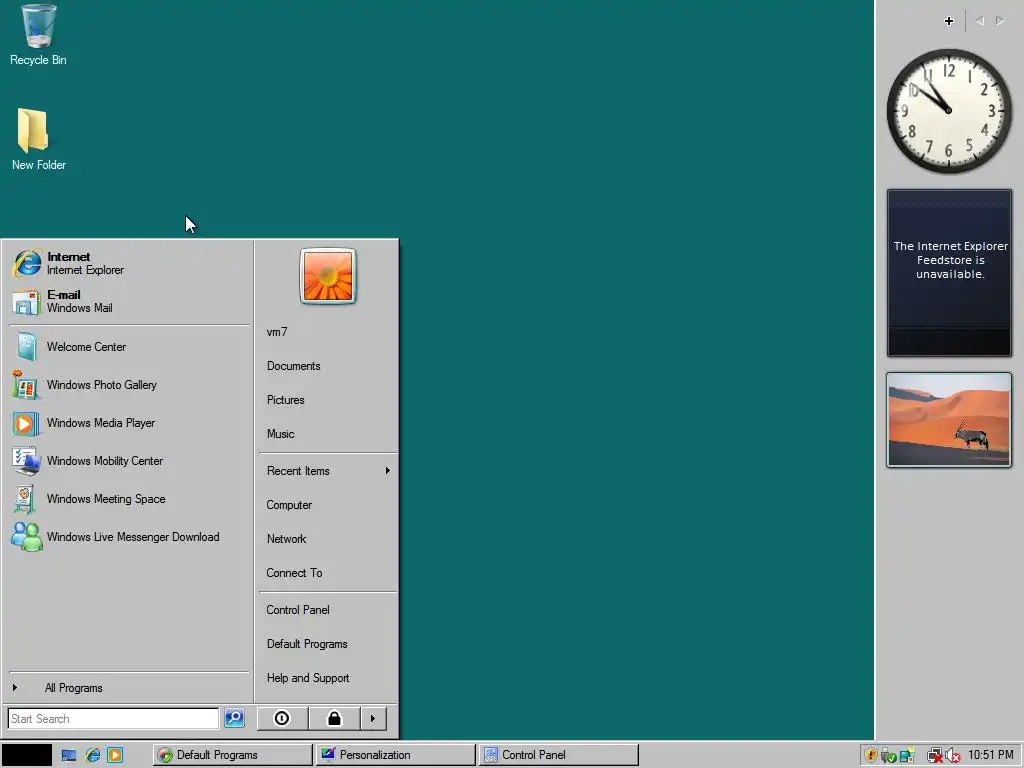Click the Start button on taskbar
Screen dimensions: 1024x768
(x=26, y=755)
